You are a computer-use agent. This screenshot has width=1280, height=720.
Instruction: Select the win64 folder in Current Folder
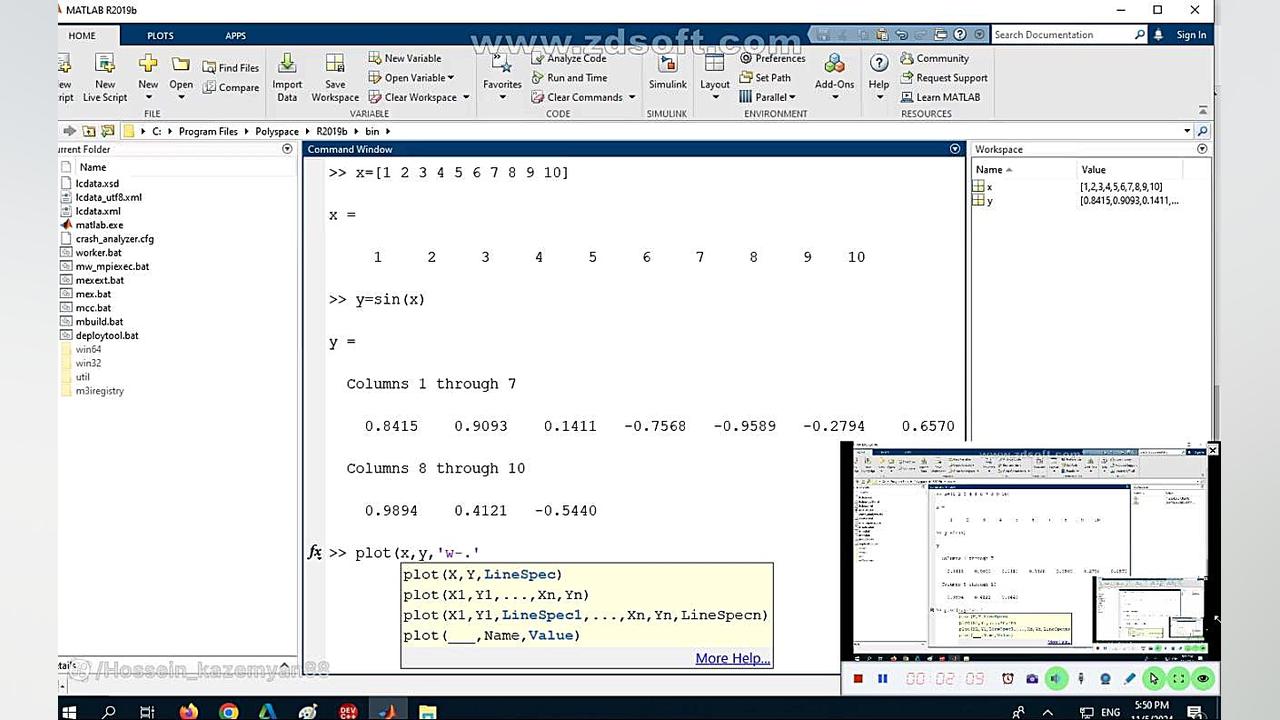coord(88,350)
